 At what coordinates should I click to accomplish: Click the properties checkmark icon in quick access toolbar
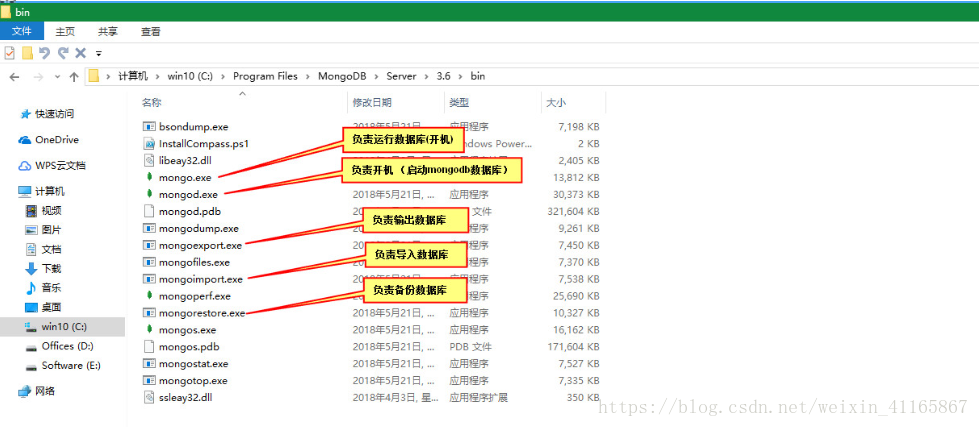pos(9,53)
